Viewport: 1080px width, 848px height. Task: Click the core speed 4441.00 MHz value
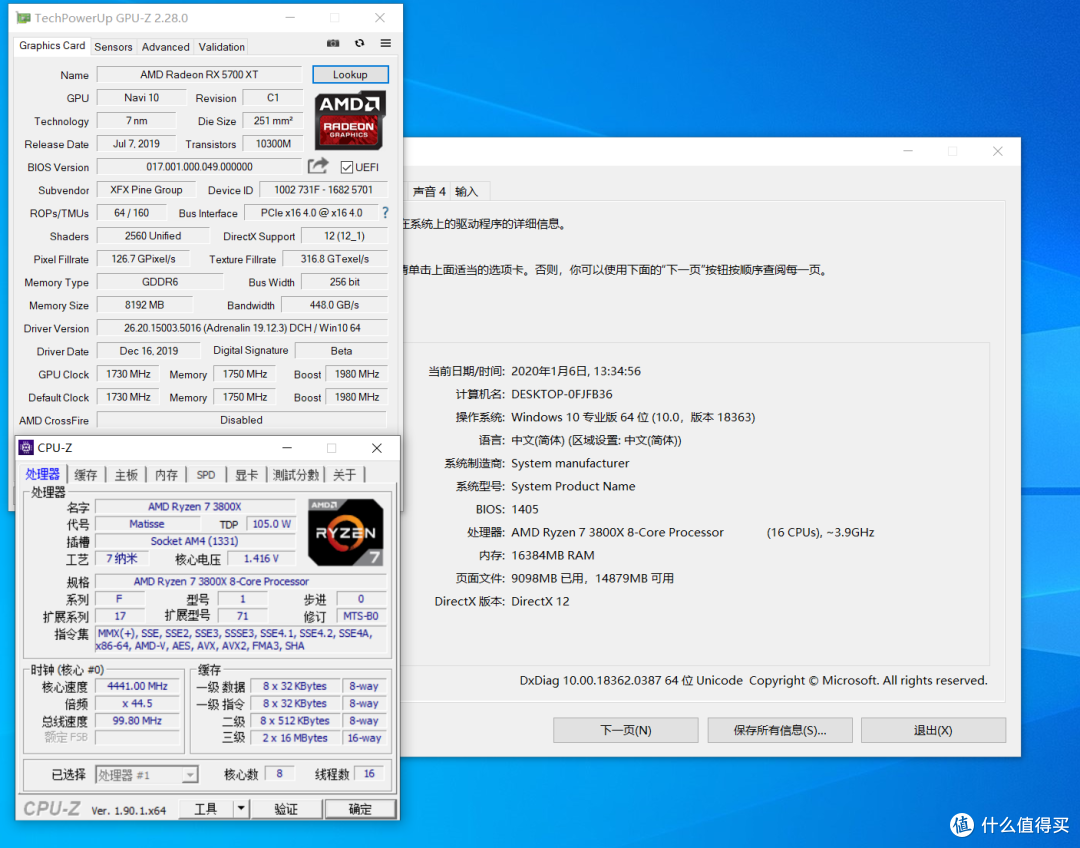(x=137, y=686)
